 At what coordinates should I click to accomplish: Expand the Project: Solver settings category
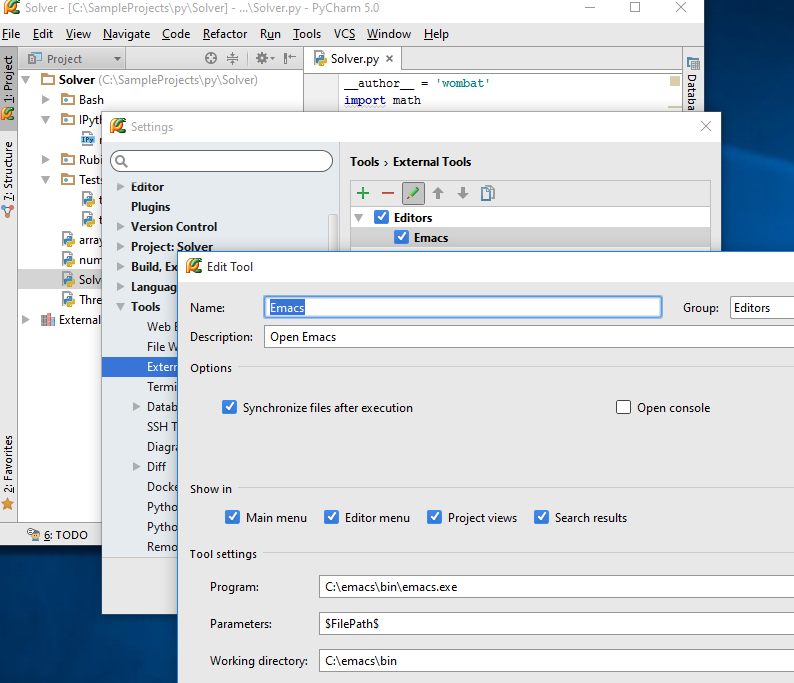(121, 247)
